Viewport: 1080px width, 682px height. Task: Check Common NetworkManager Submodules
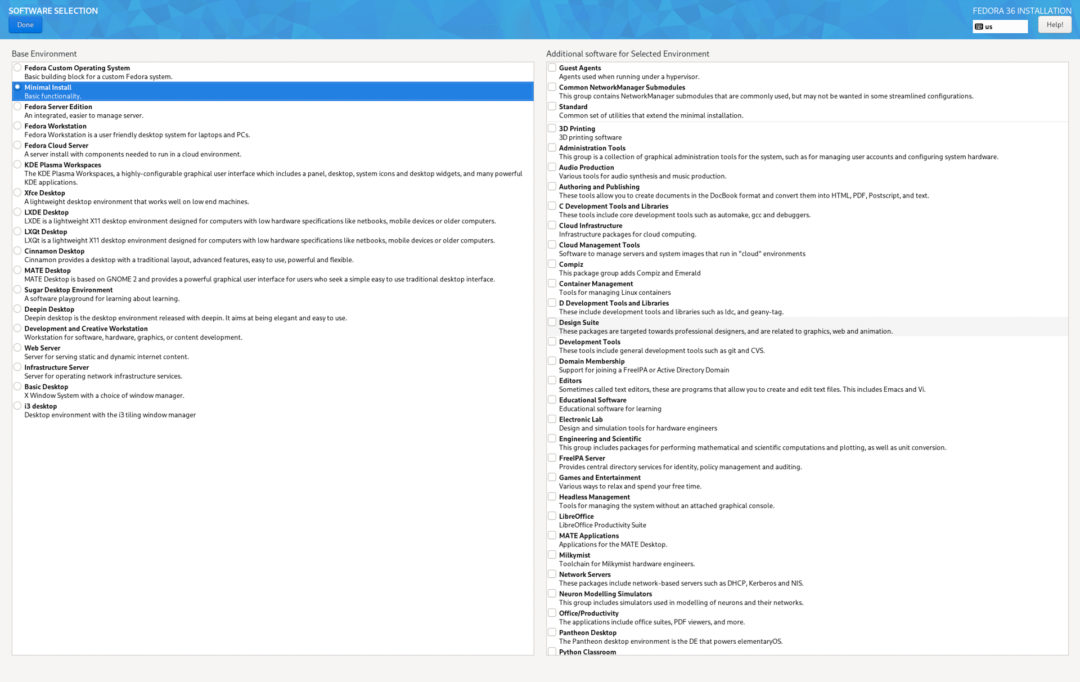tap(552, 87)
